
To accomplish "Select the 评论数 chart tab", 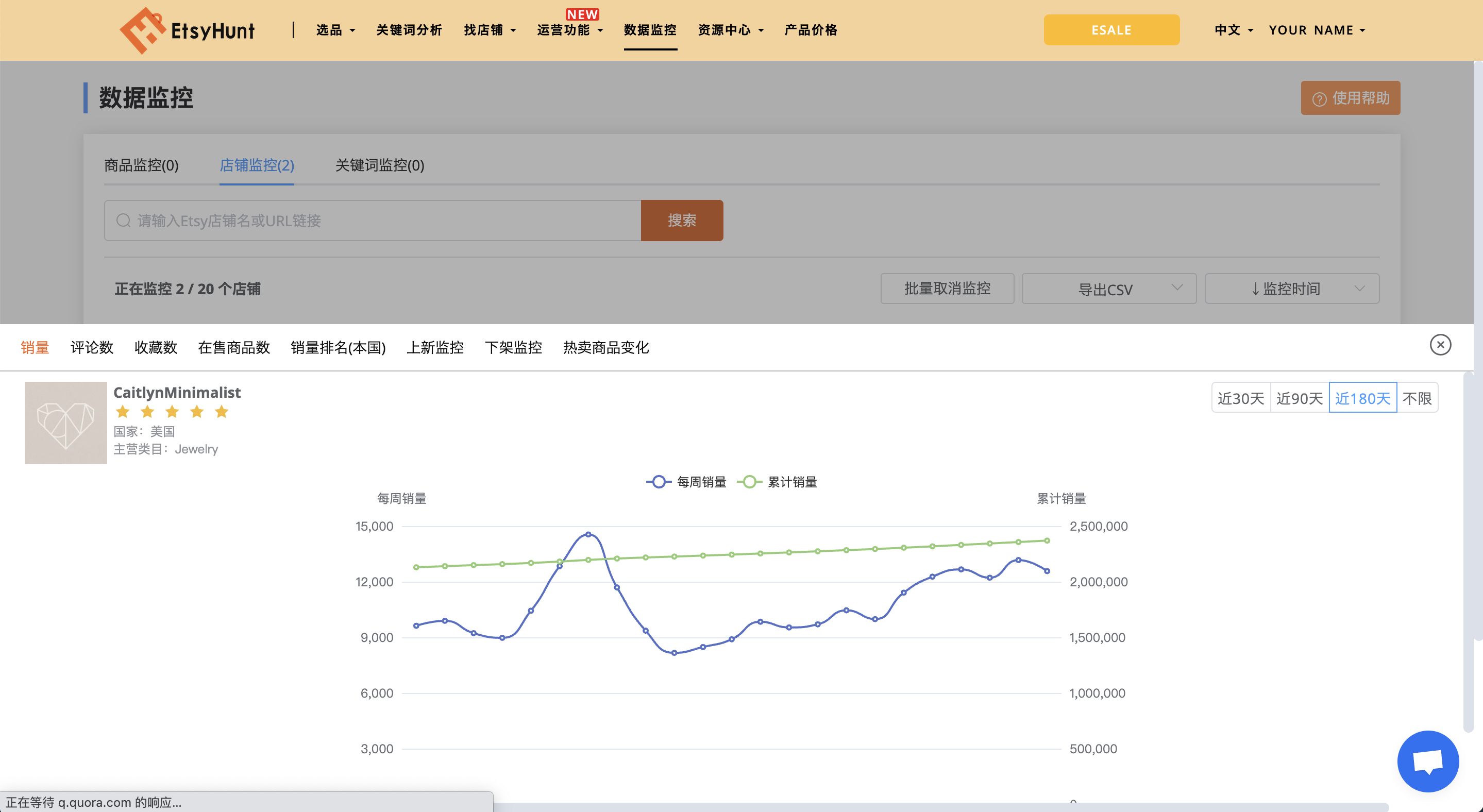I will point(92,347).
